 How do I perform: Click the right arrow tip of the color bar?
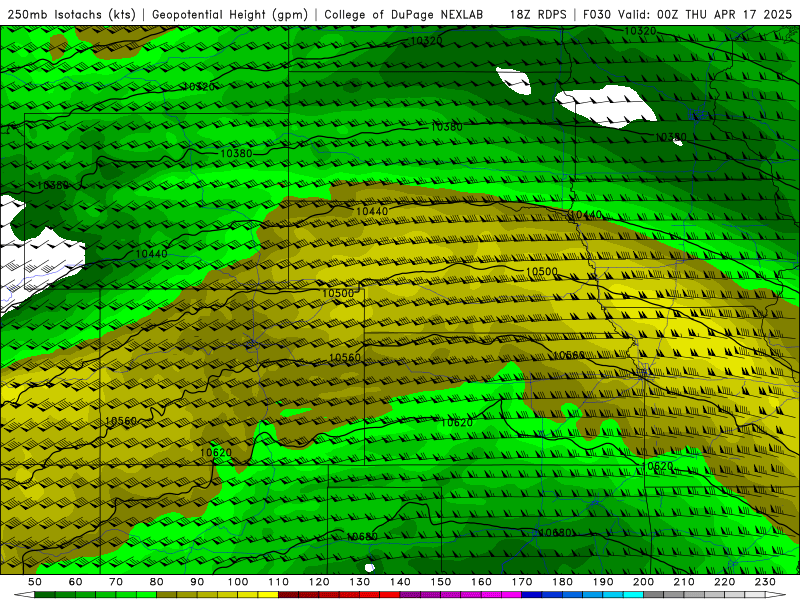[x=776, y=595]
